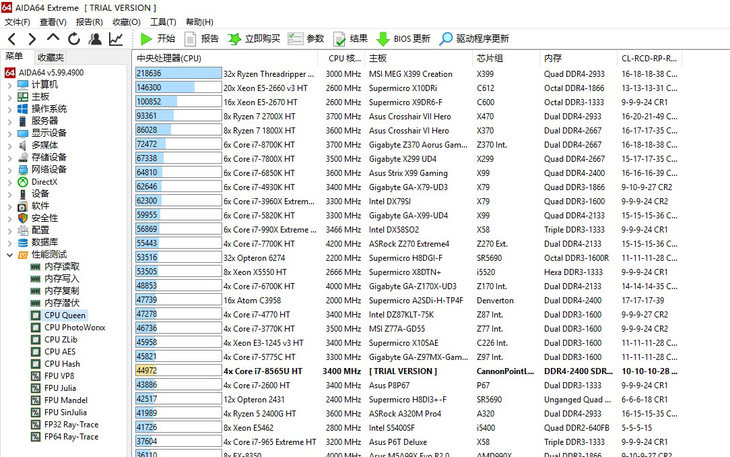Select FPU VP8 benchmark
Viewport: 730px width, 457px height.
[x=53, y=376]
